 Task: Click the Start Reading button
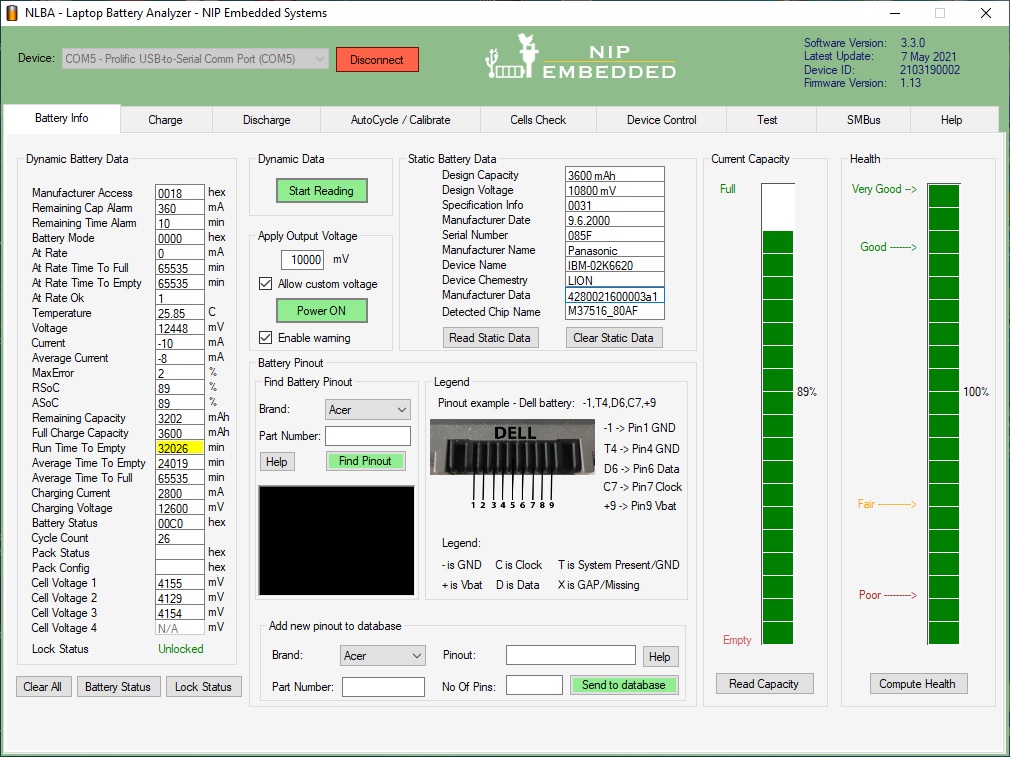coord(321,191)
